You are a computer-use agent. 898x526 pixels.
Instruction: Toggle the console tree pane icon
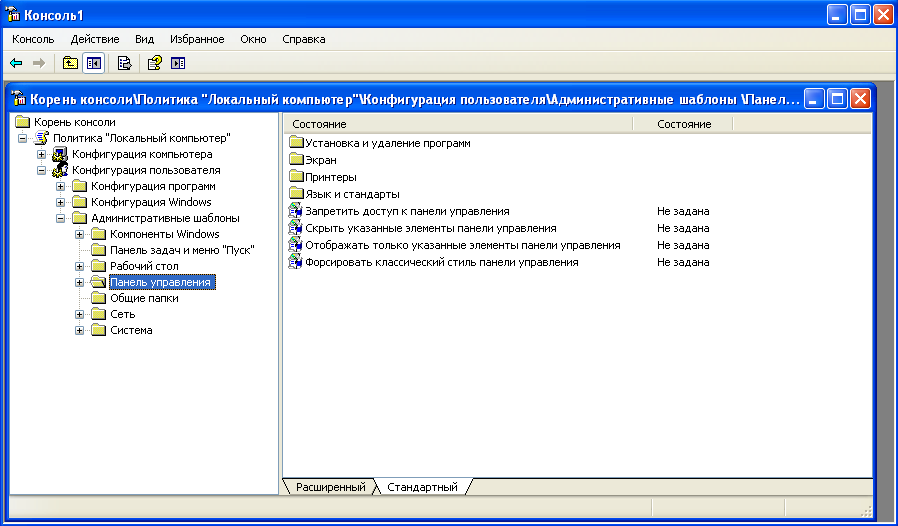tap(93, 63)
